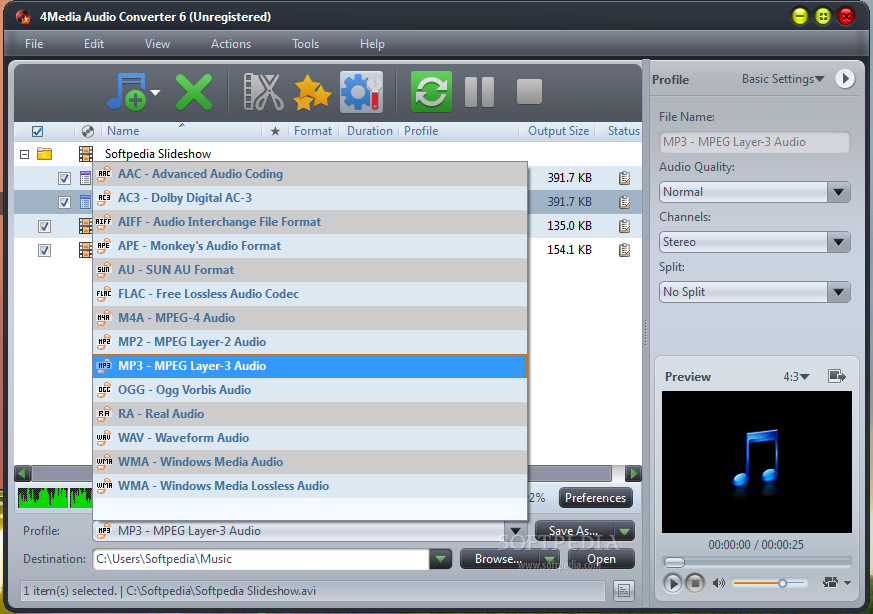Image resolution: width=873 pixels, height=614 pixels.
Task: Click the Browse... button
Action: point(499,559)
